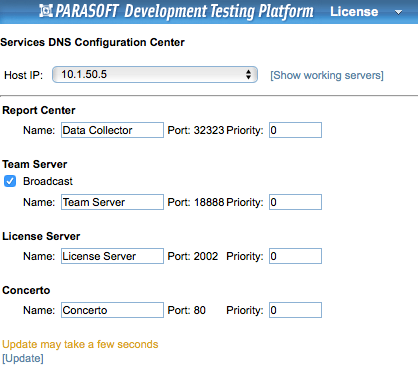Click the Services DNS Configuration Center heading
Image resolution: width=418 pixels, height=372 pixels.
click(92, 42)
